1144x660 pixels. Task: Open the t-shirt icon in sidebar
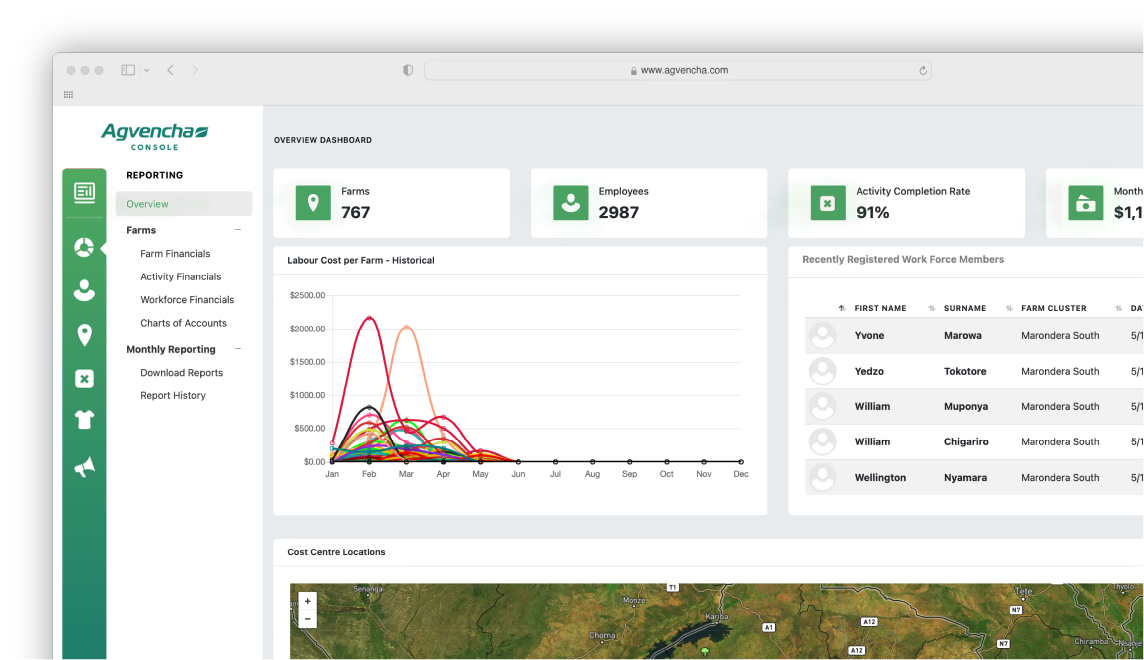[x=84, y=420]
